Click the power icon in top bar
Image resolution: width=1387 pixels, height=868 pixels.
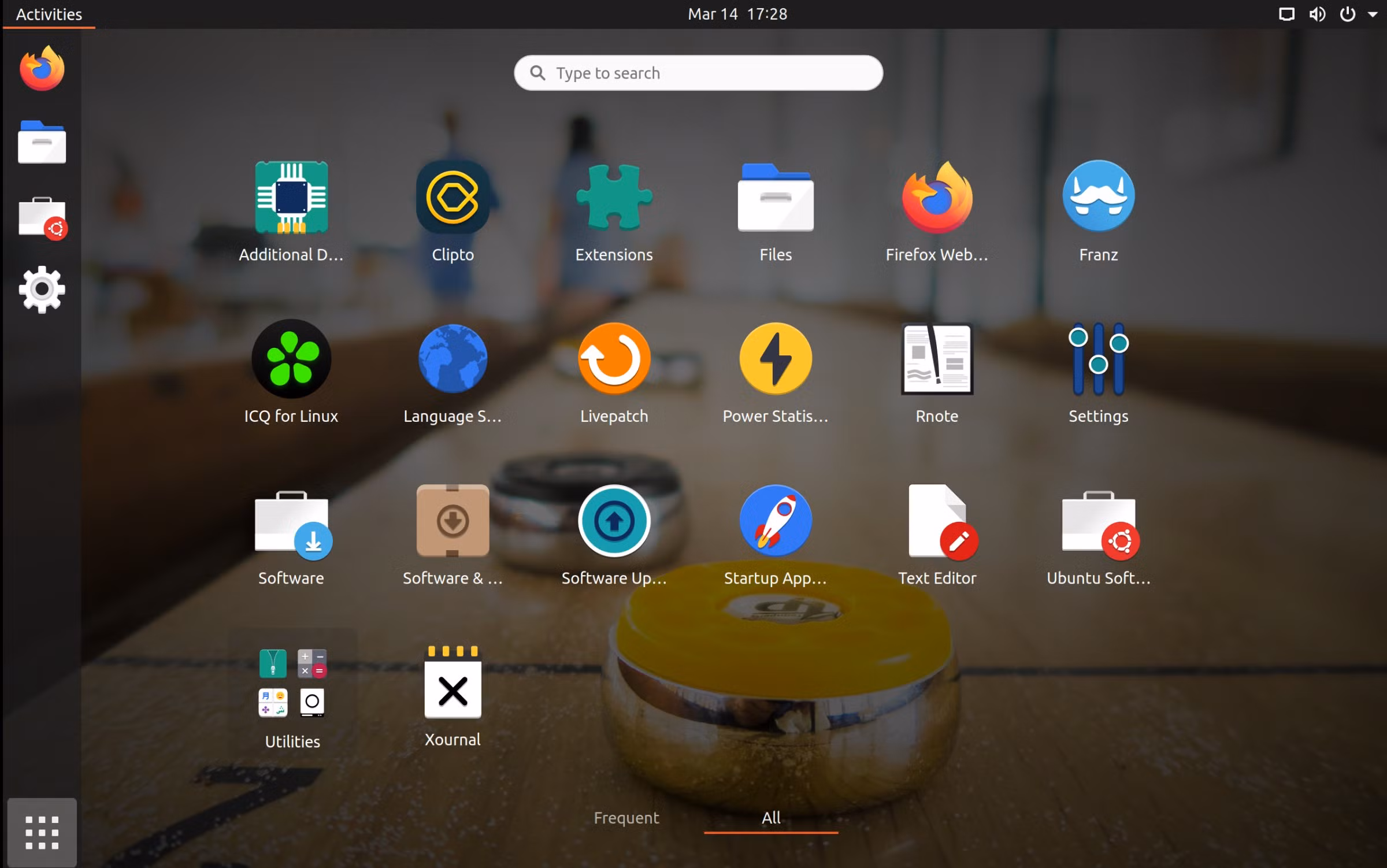[1347, 14]
